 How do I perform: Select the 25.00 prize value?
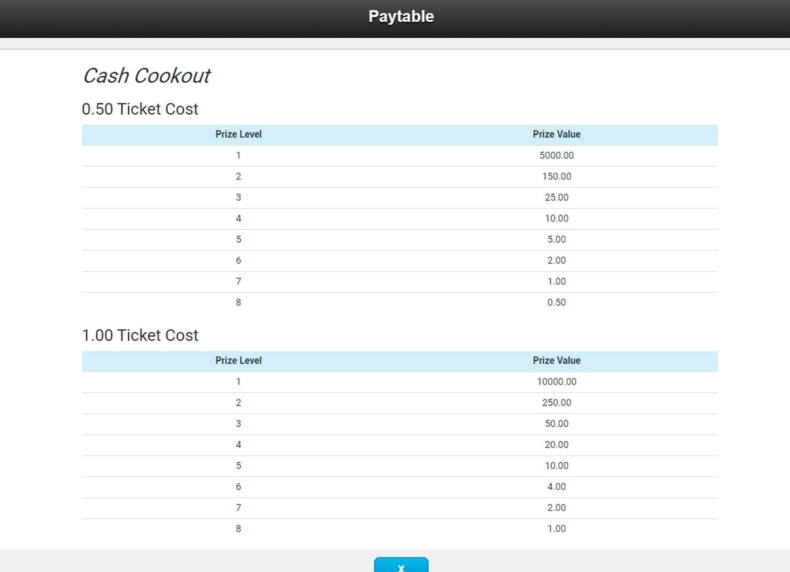tap(556, 198)
